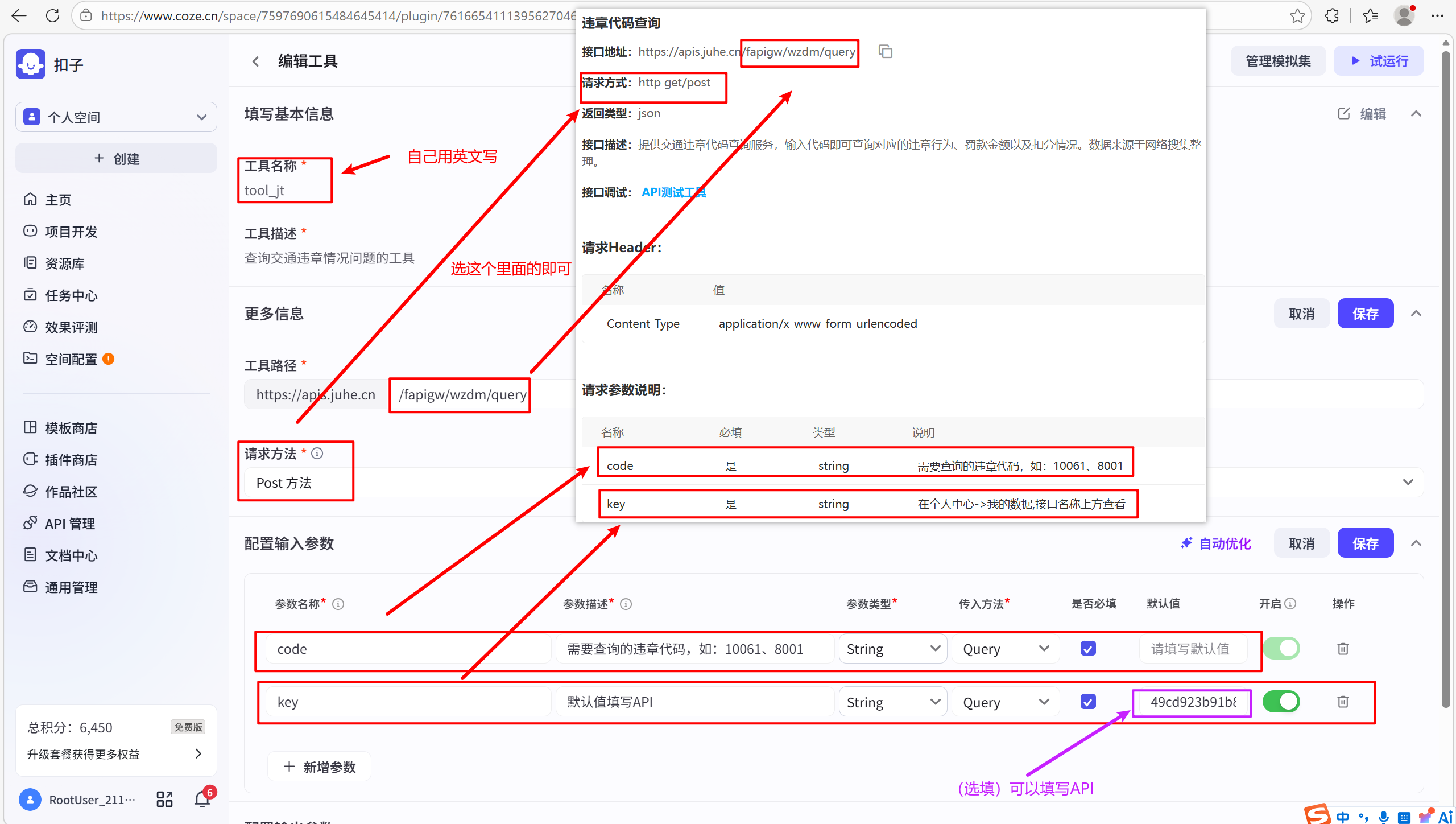This screenshot has height=824, width=1456.
Task: Toggle the key parameter enable switch
Action: pyautogui.click(x=1281, y=702)
